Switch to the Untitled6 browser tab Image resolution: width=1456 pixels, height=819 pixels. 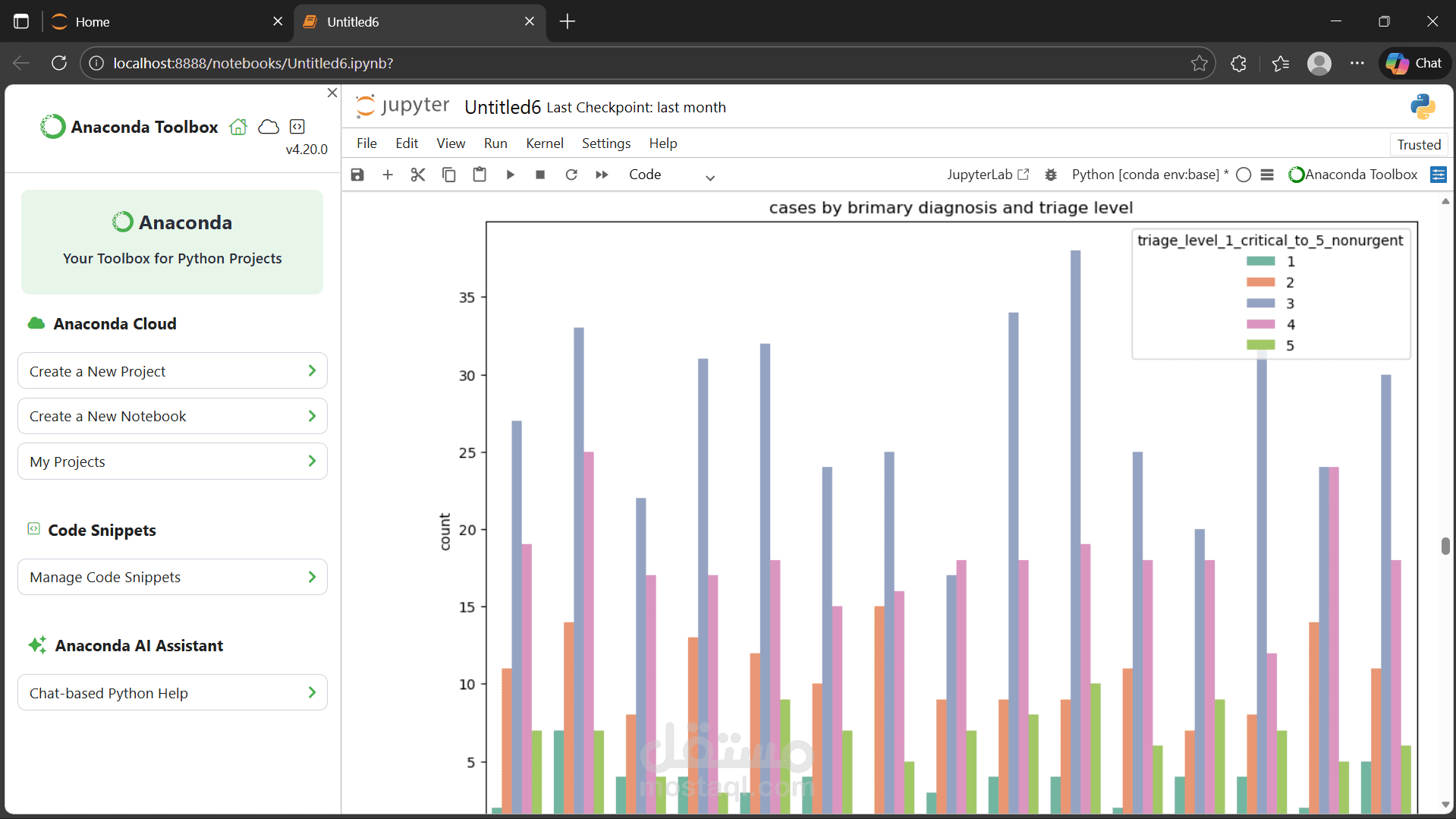(419, 21)
